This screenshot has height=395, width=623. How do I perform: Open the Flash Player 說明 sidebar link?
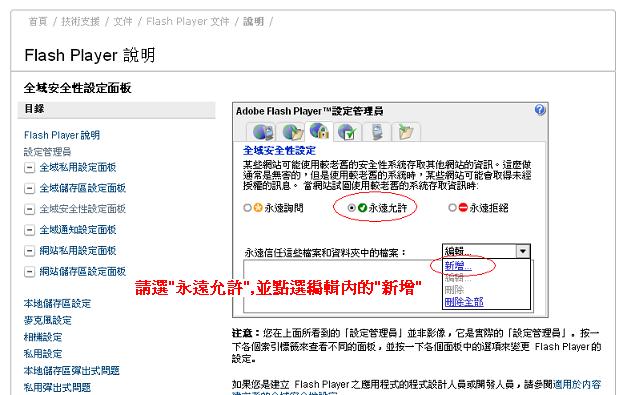pyautogui.click(x=62, y=135)
